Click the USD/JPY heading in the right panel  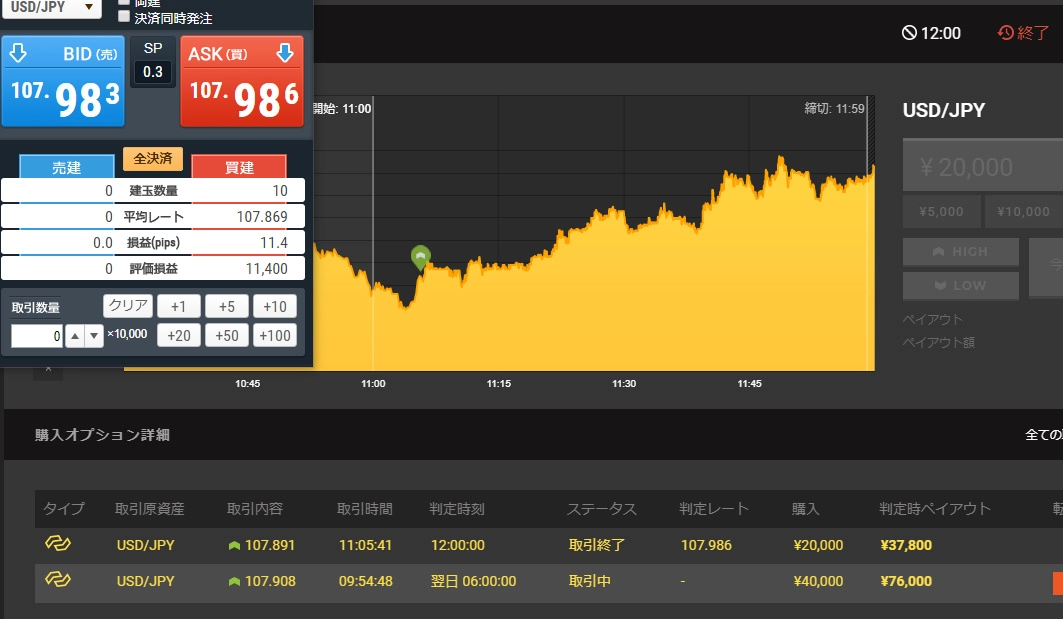944,110
